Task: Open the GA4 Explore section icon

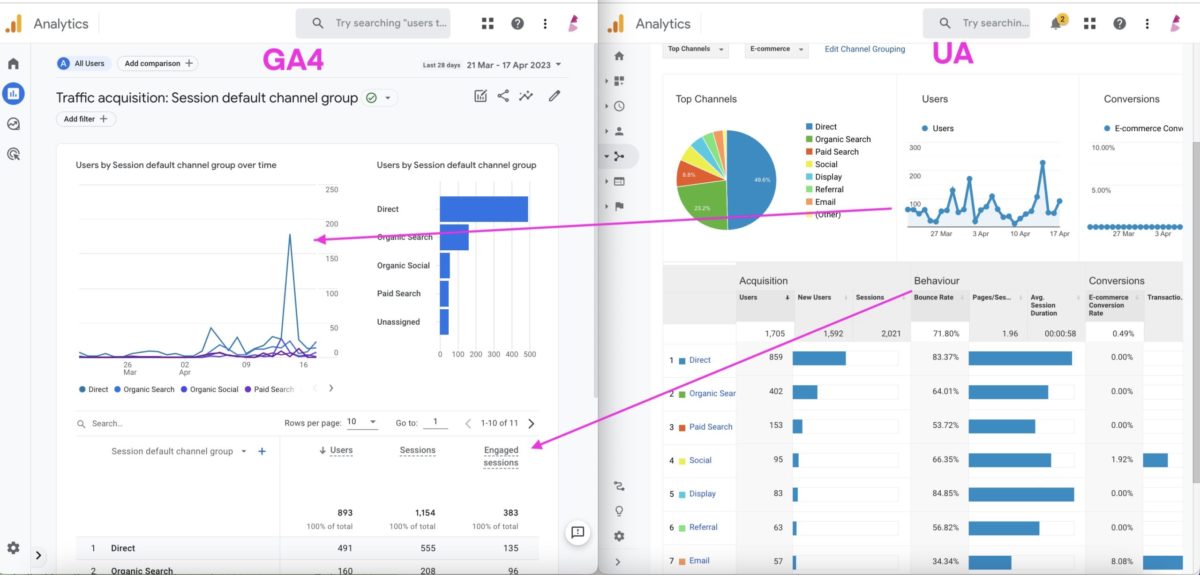Action: pos(14,125)
